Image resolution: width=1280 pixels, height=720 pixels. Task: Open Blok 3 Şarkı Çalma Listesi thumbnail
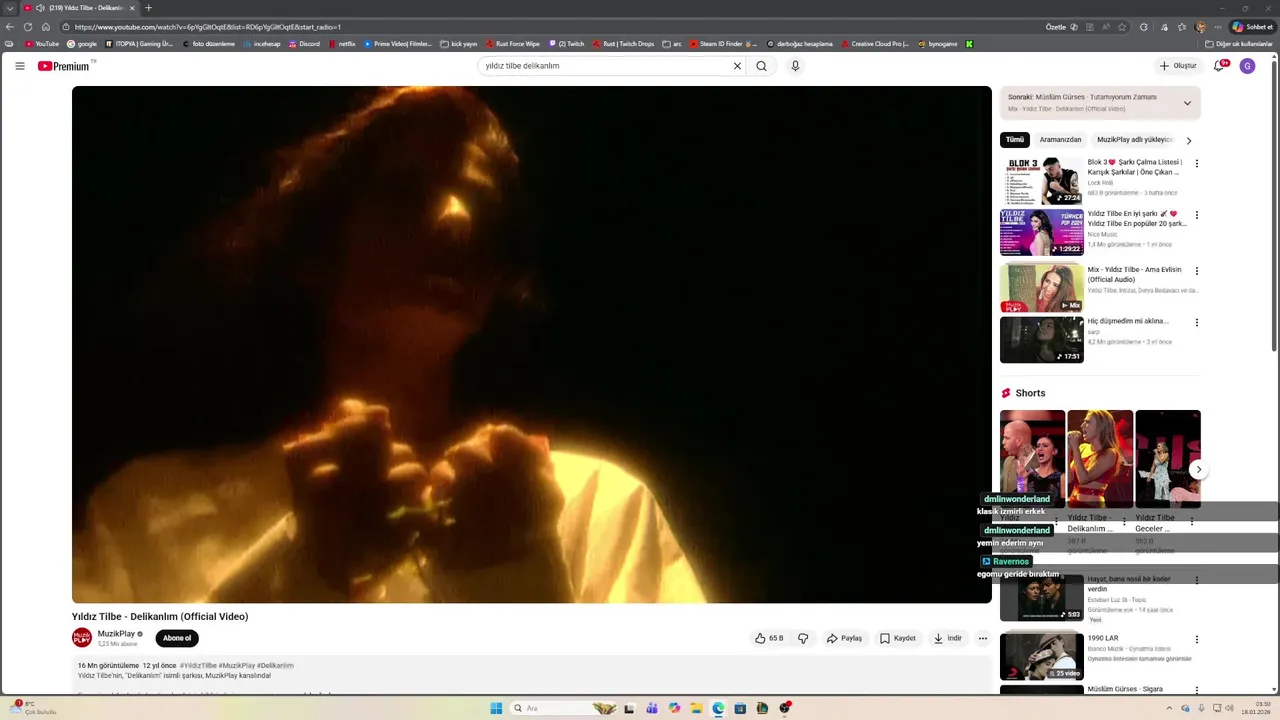click(x=1042, y=181)
